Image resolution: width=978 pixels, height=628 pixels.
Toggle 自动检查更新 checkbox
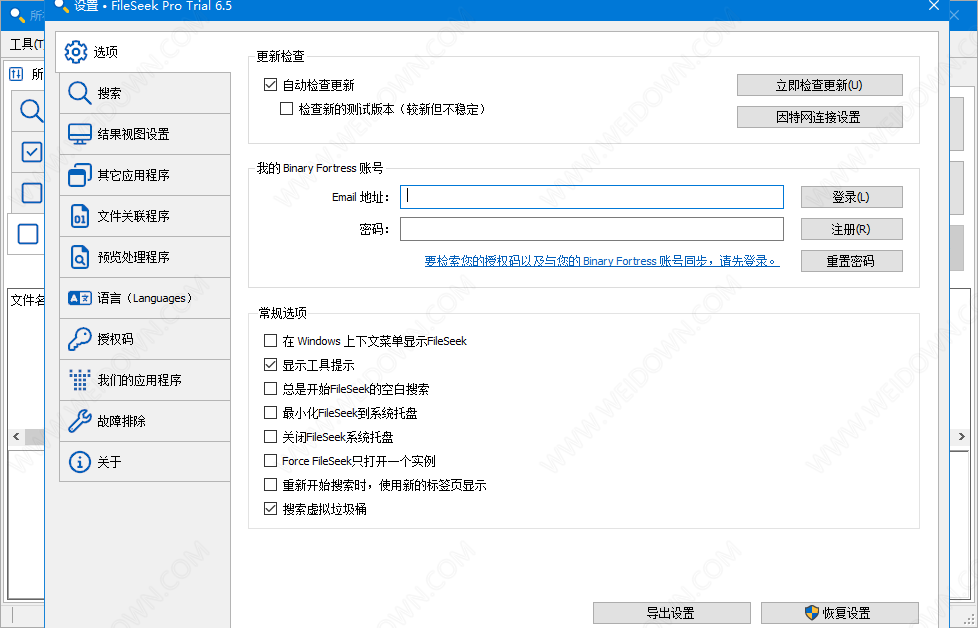pyautogui.click(x=270, y=84)
